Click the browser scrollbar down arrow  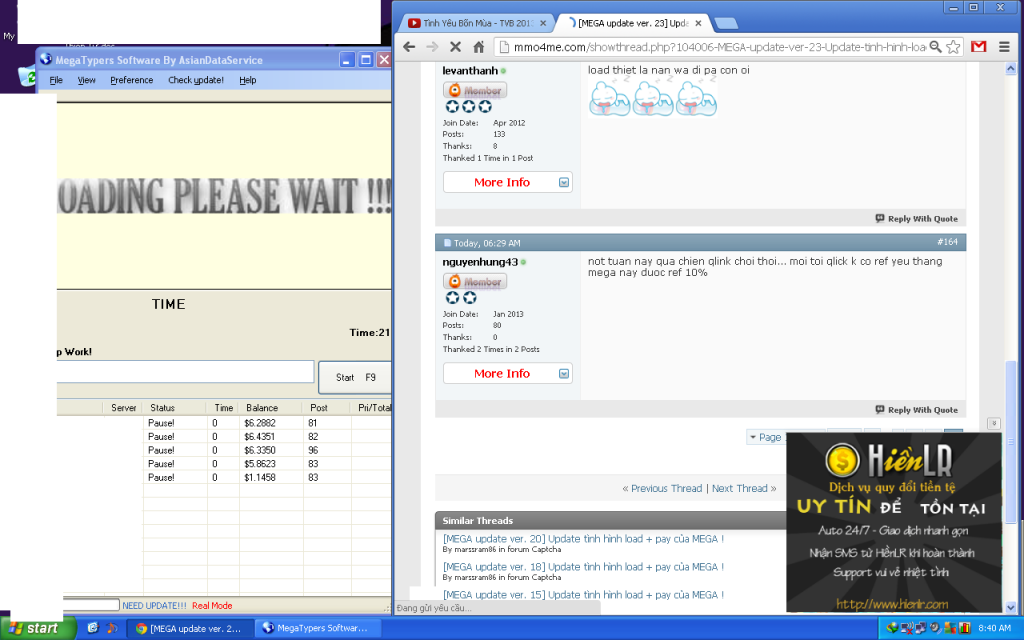click(1010, 608)
